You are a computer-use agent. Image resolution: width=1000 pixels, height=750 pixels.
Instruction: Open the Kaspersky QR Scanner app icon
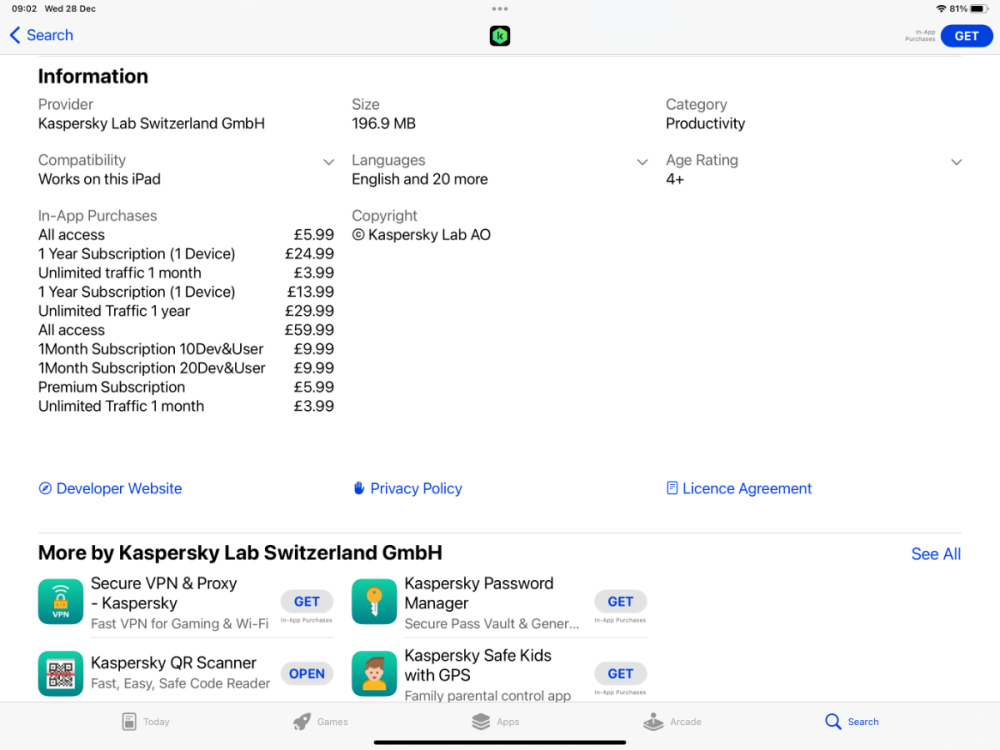61,673
